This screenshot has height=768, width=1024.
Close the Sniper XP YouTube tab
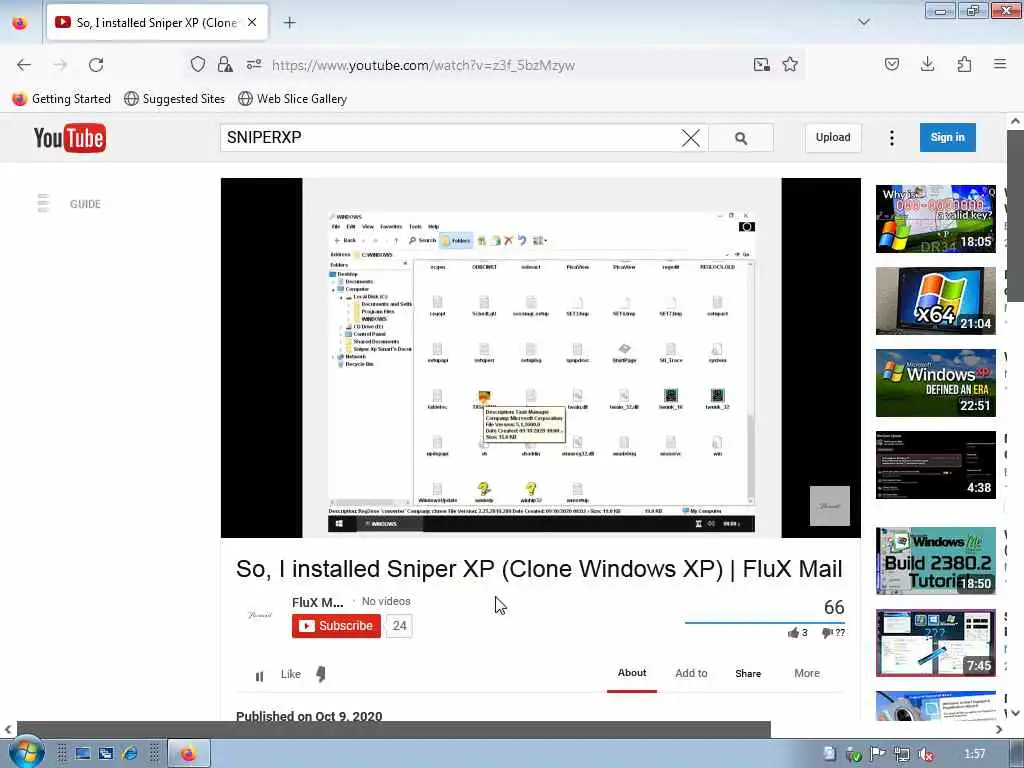[x=252, y=22]
